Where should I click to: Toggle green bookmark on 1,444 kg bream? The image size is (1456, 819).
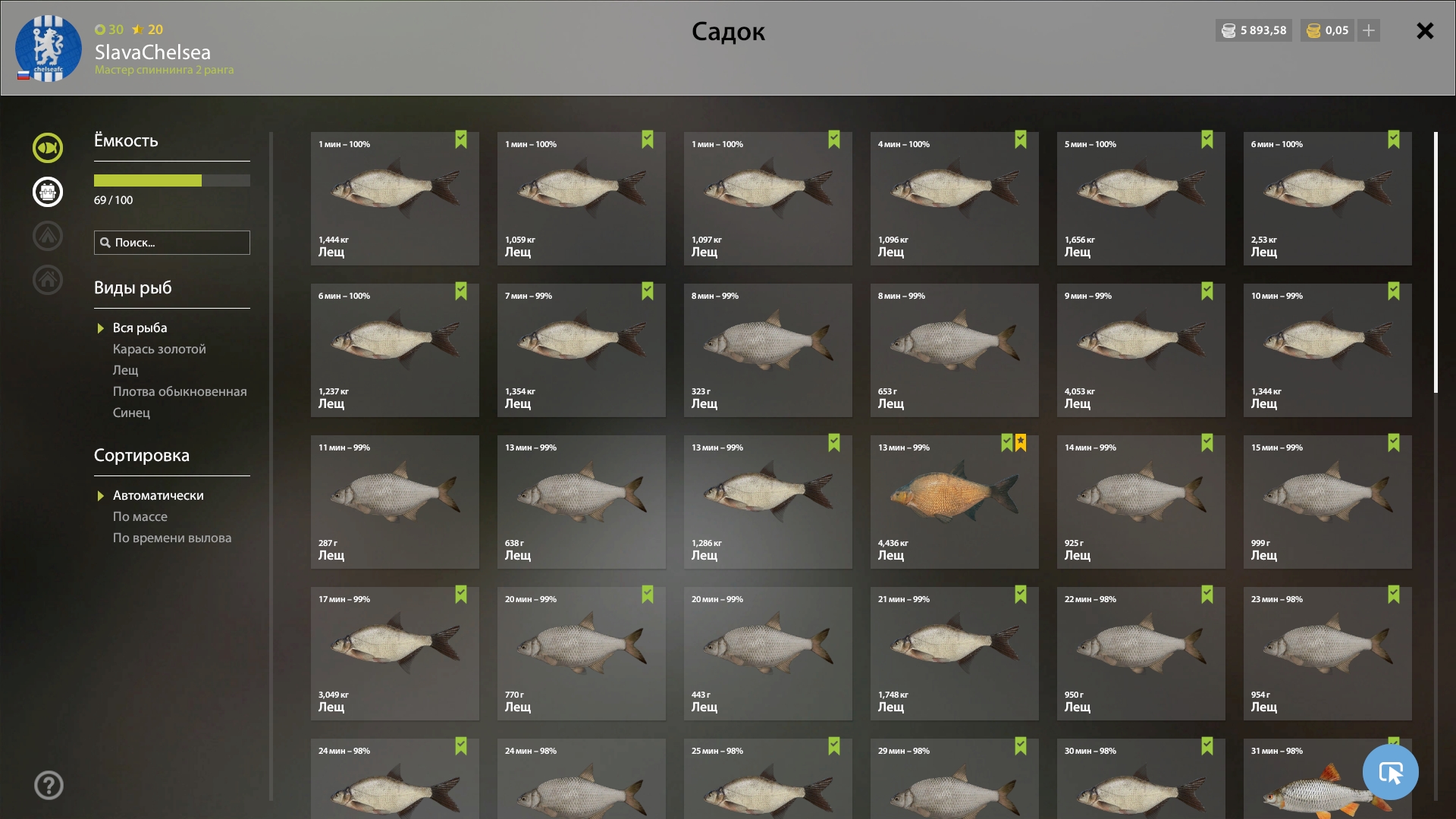[461, 140]
